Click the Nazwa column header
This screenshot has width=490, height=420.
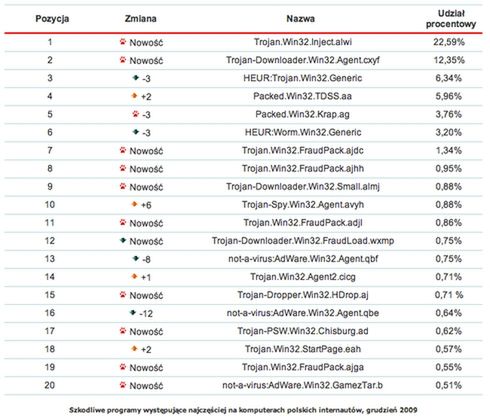(x=301, y=19)
